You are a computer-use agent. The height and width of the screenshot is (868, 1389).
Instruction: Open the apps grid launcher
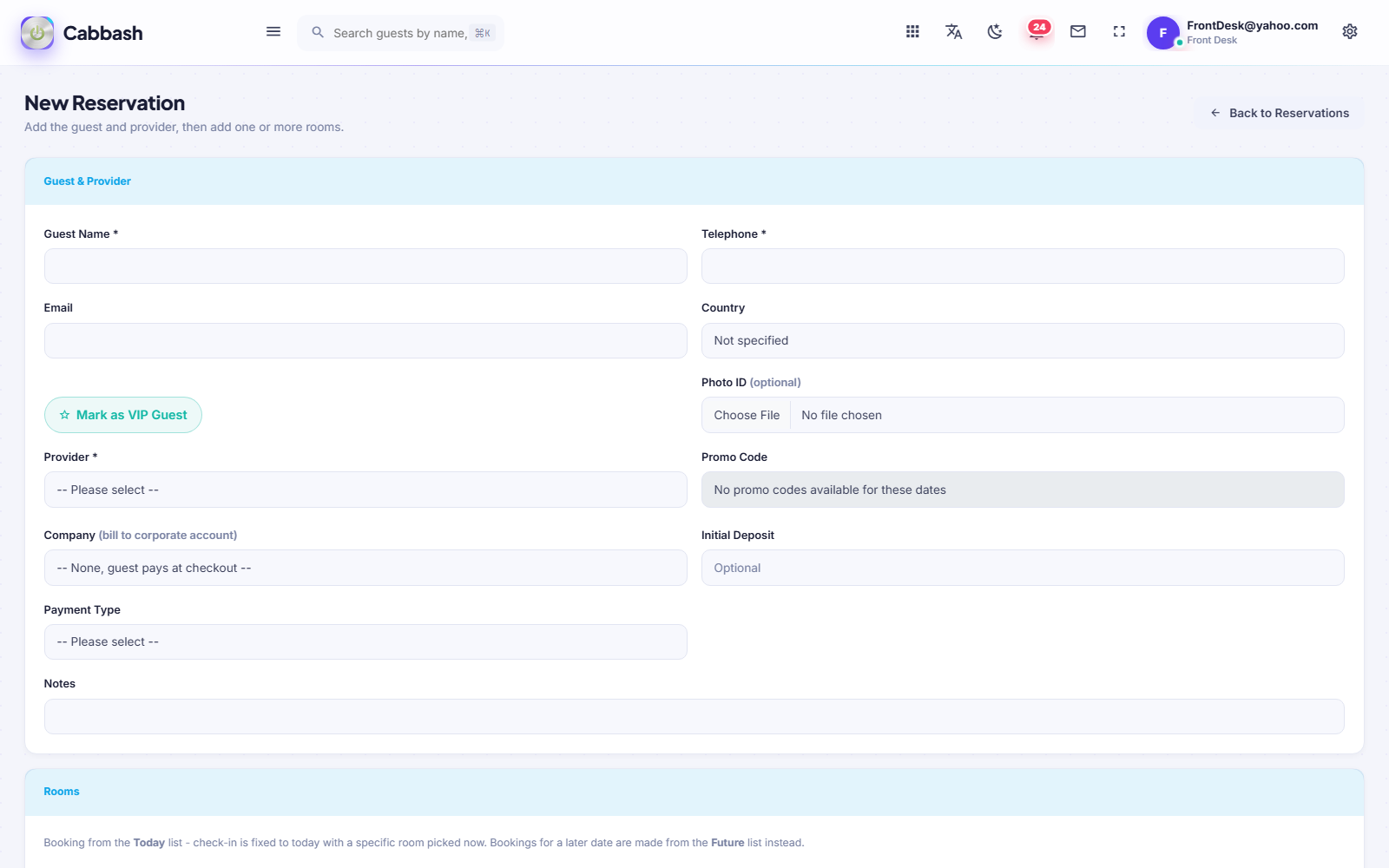click(x=912, y=32)
